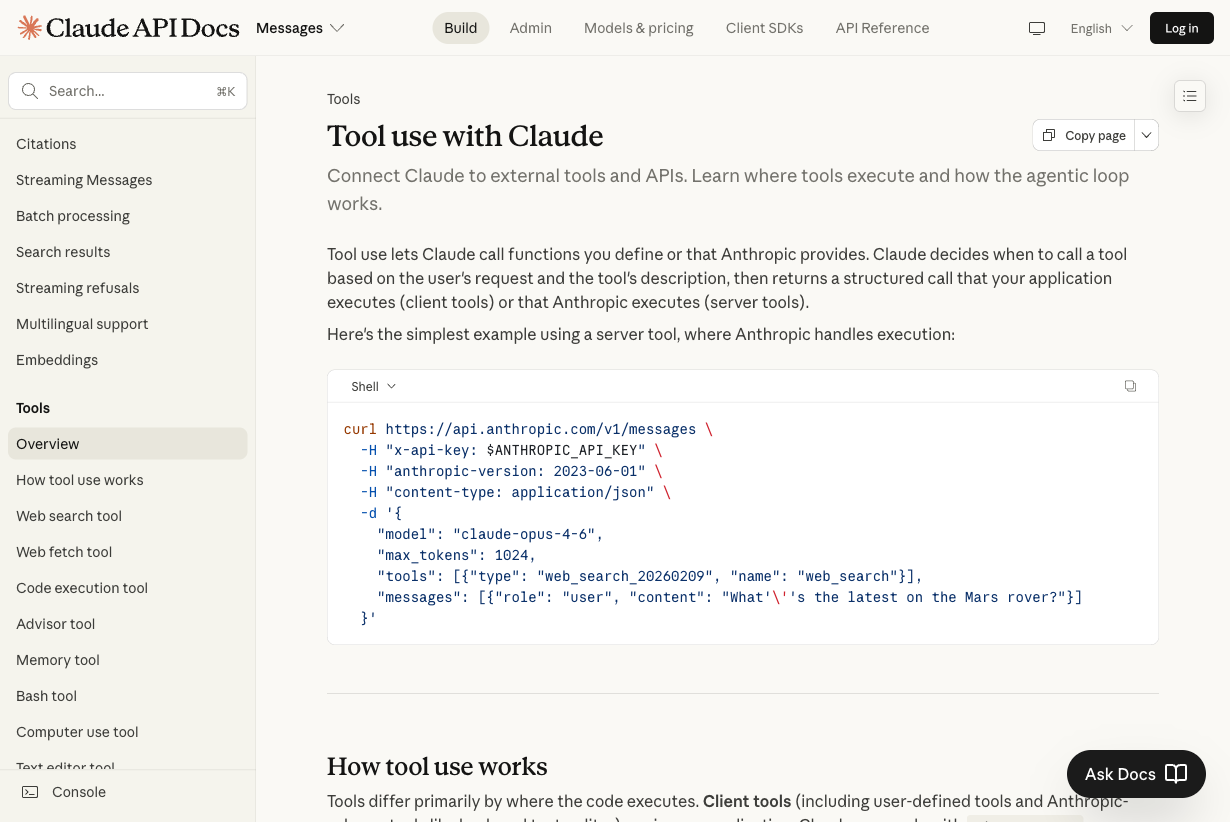Image resolution: width=1230 pixels, height=822 pixels.
Task: Open the Console link in sidebar
Action: tap(79, 792)
